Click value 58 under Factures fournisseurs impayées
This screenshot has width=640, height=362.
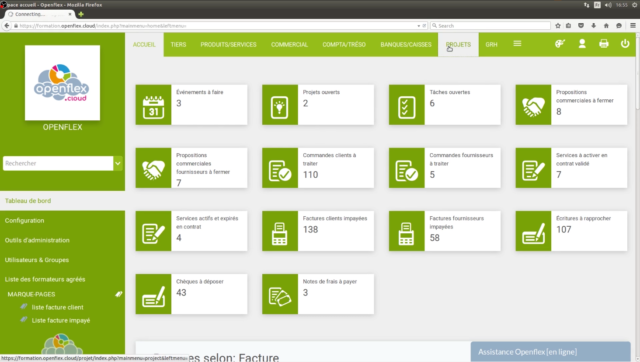(435, 238)
